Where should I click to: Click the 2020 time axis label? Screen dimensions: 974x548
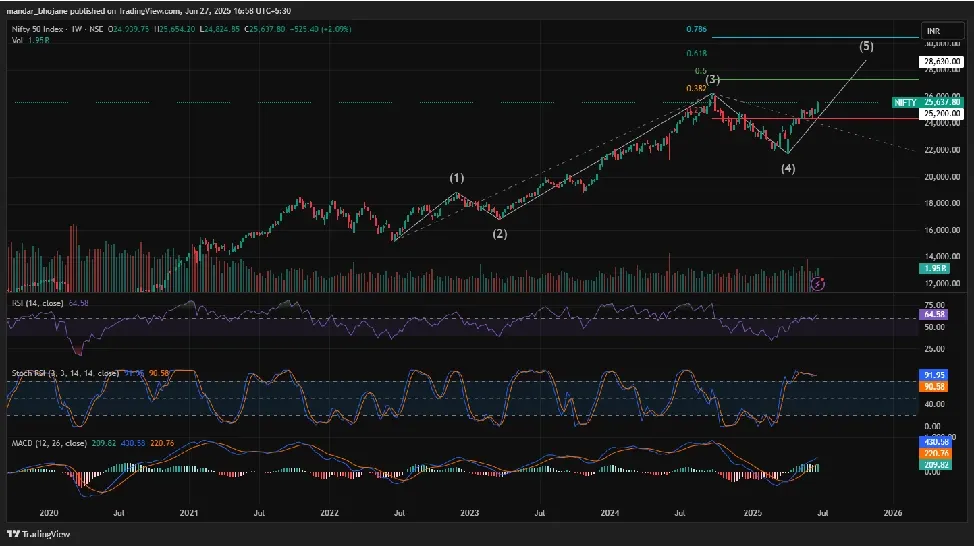[x=48, y=513]
